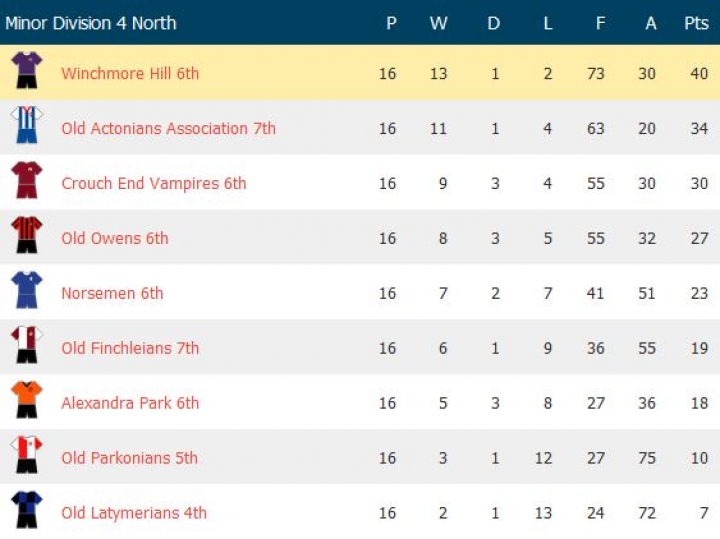720x539 pixels.
Task: Open Crouch End Vampires 6th link
Action: (153, 183)
